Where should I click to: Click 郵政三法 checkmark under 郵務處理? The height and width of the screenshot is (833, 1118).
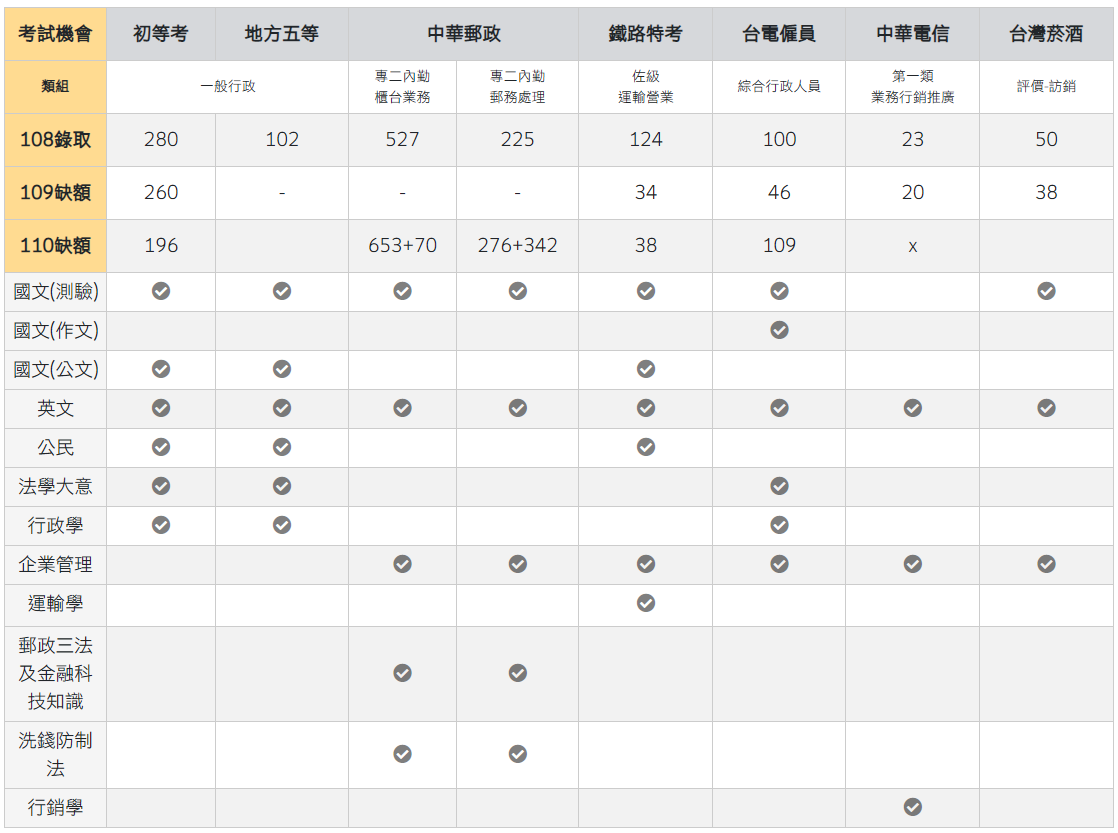(518, 673)
